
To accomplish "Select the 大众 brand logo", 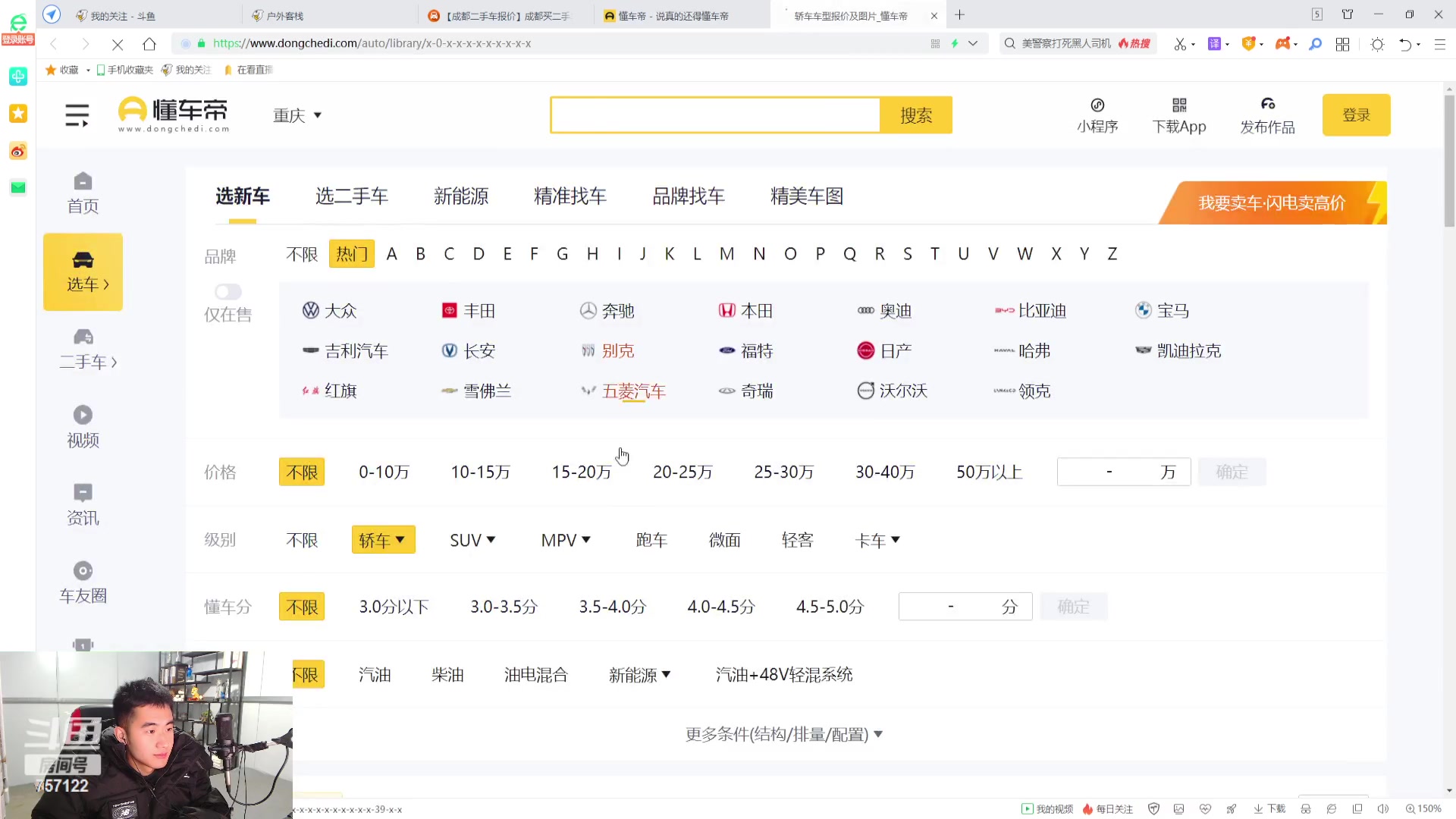I will click(310, 310).
